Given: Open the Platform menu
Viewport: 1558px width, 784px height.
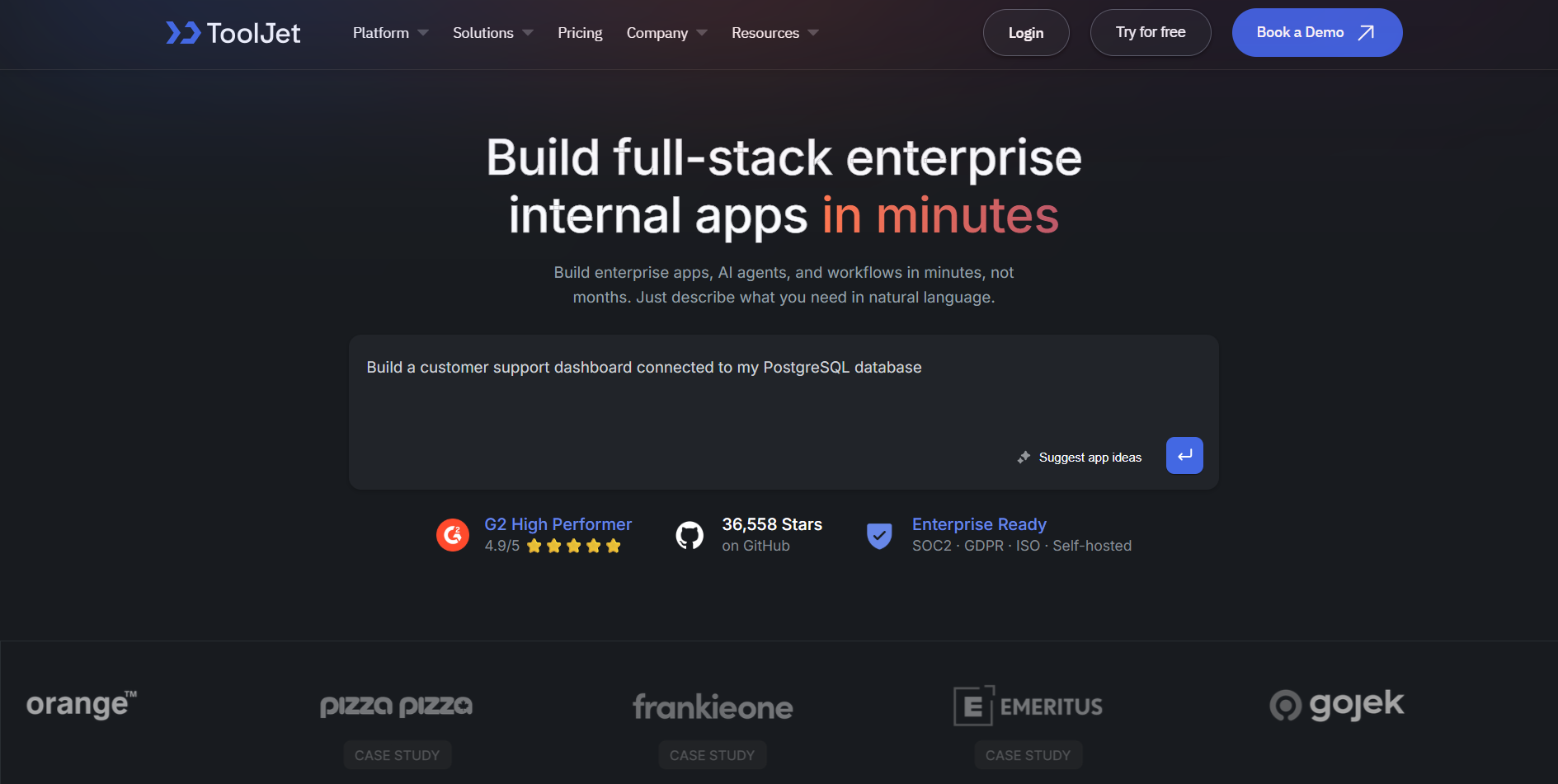Looking at the screenshot, I should [381, 33].
